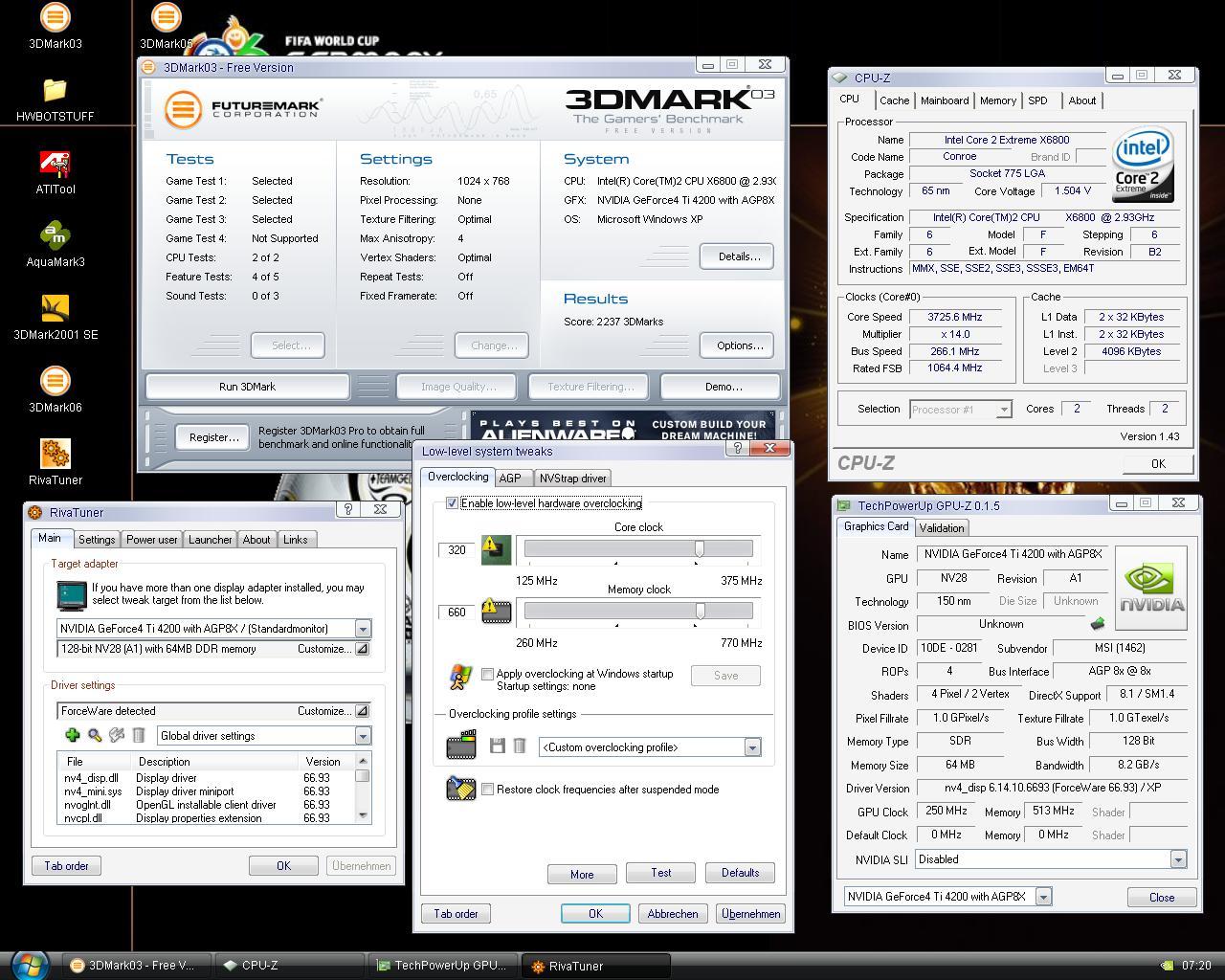Screen dimensions: 1225x980
Task: Click the edit preset icon in Driver settings
Action: click(x=117, y=735)
